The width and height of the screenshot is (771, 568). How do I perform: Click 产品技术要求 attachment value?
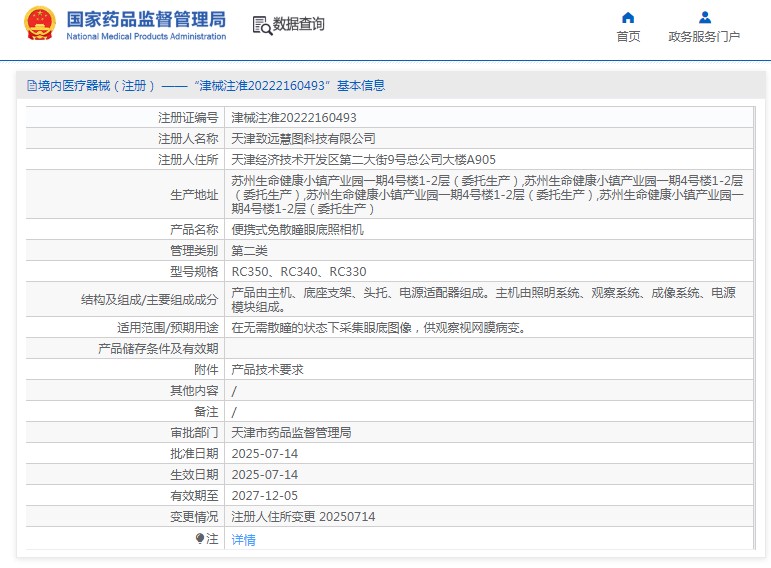267,370
